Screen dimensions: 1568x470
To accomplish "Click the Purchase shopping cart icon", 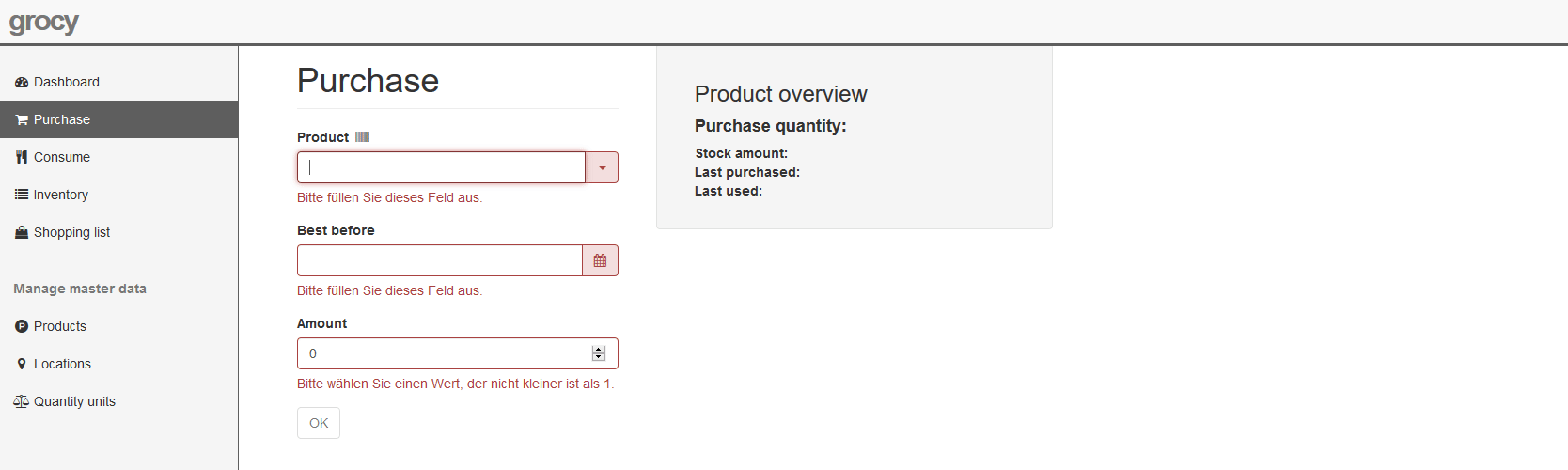I will pos(22,120).
